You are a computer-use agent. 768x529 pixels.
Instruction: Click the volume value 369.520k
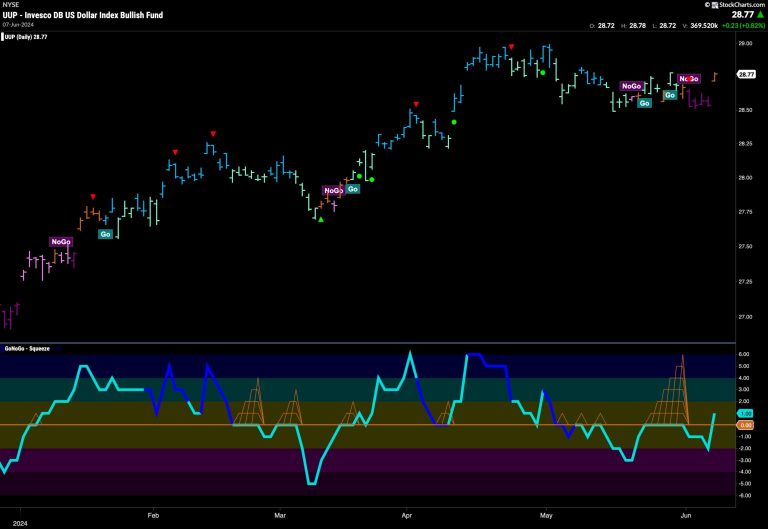coord(704,25)
